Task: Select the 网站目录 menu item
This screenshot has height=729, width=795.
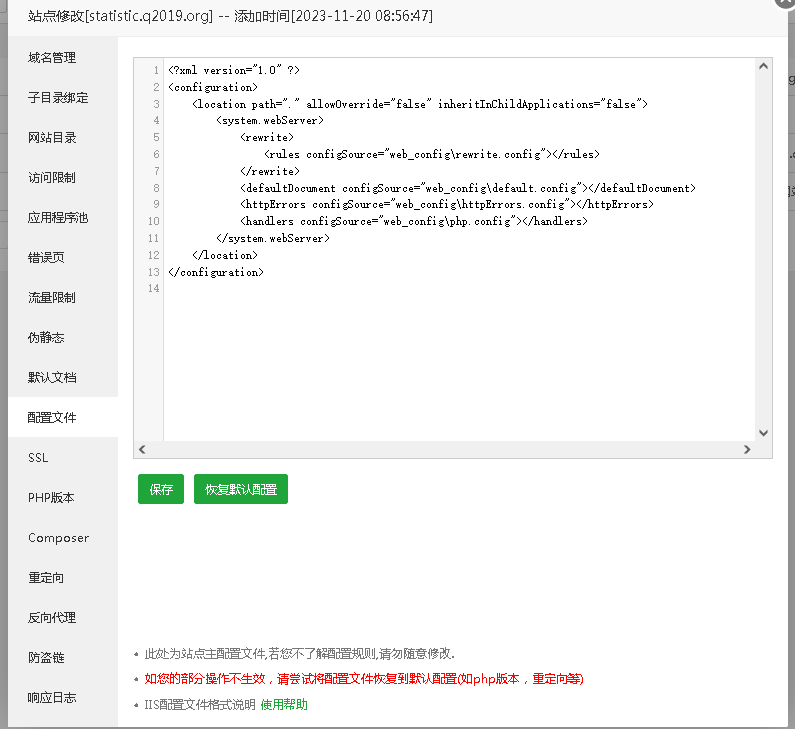Action: tap(52, 138)
